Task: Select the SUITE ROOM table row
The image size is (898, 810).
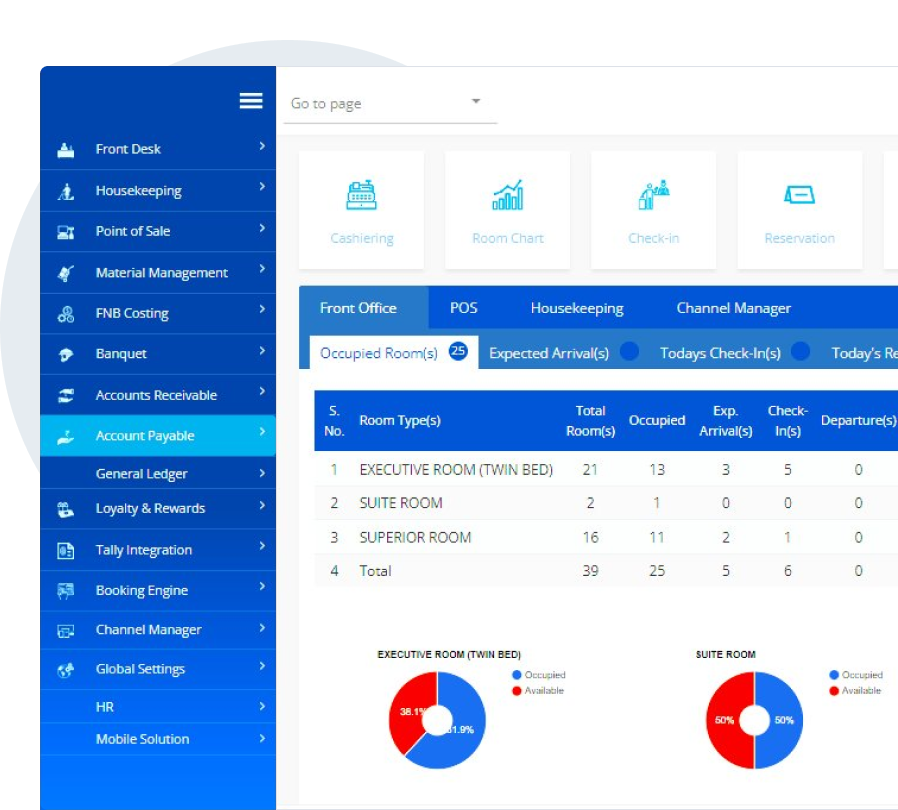Action: point(400,503)
